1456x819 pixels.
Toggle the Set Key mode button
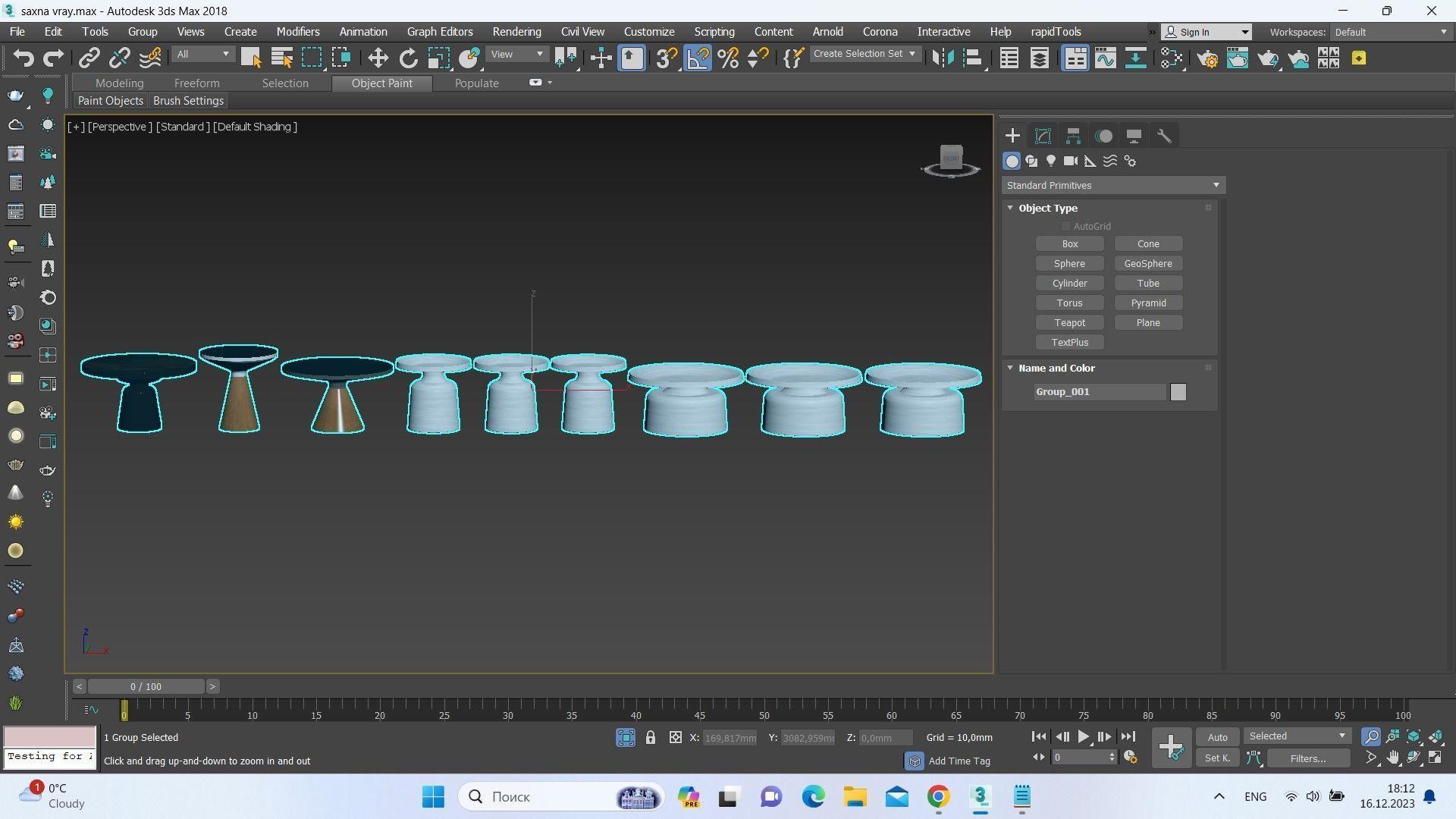1217,758
